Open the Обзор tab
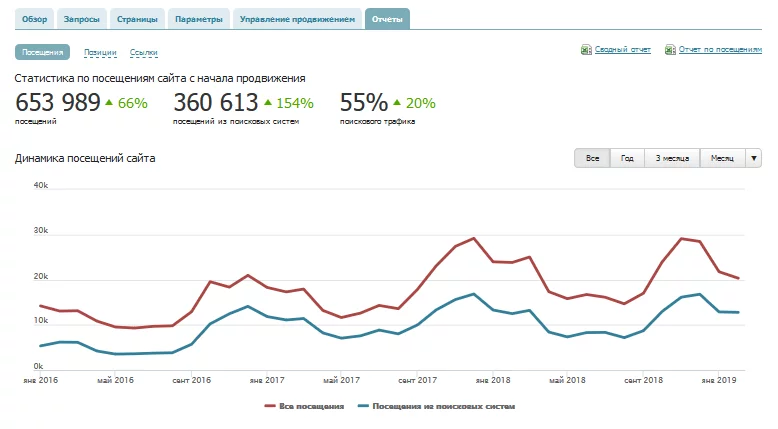Viewport: 778px width, 429px height. tap(35, 19)
